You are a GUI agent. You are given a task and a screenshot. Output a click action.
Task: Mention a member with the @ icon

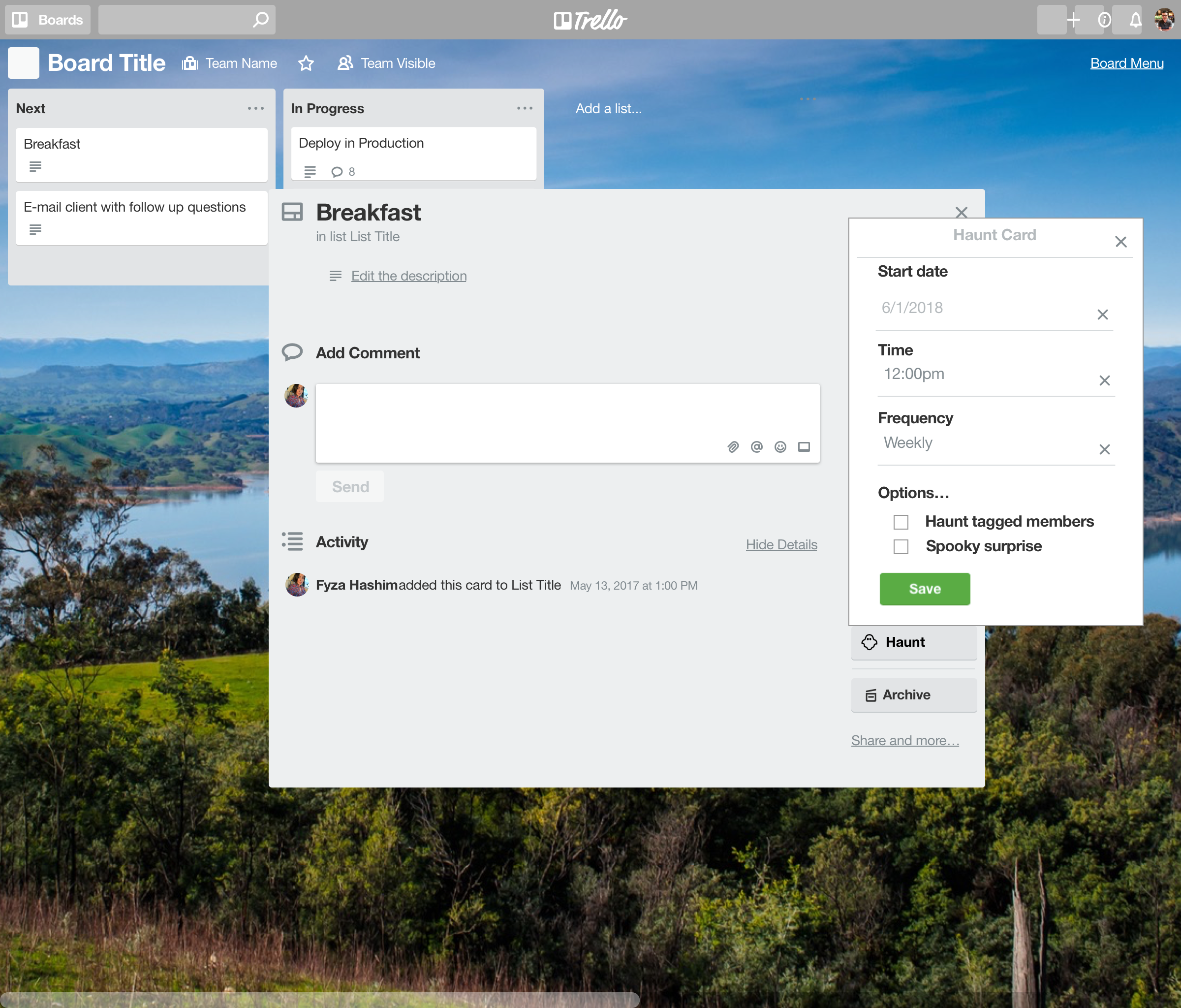pyautogui.click(x=756, y=447)
